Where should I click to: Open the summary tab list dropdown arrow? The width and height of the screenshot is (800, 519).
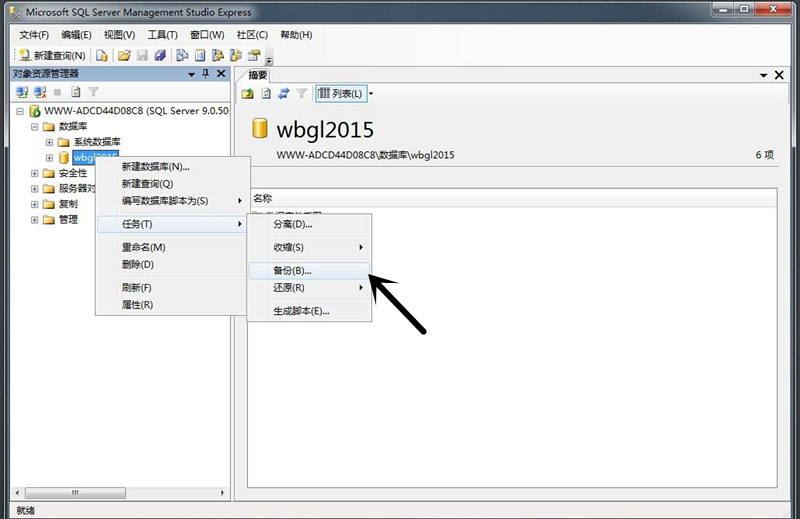tap(764, 76)
